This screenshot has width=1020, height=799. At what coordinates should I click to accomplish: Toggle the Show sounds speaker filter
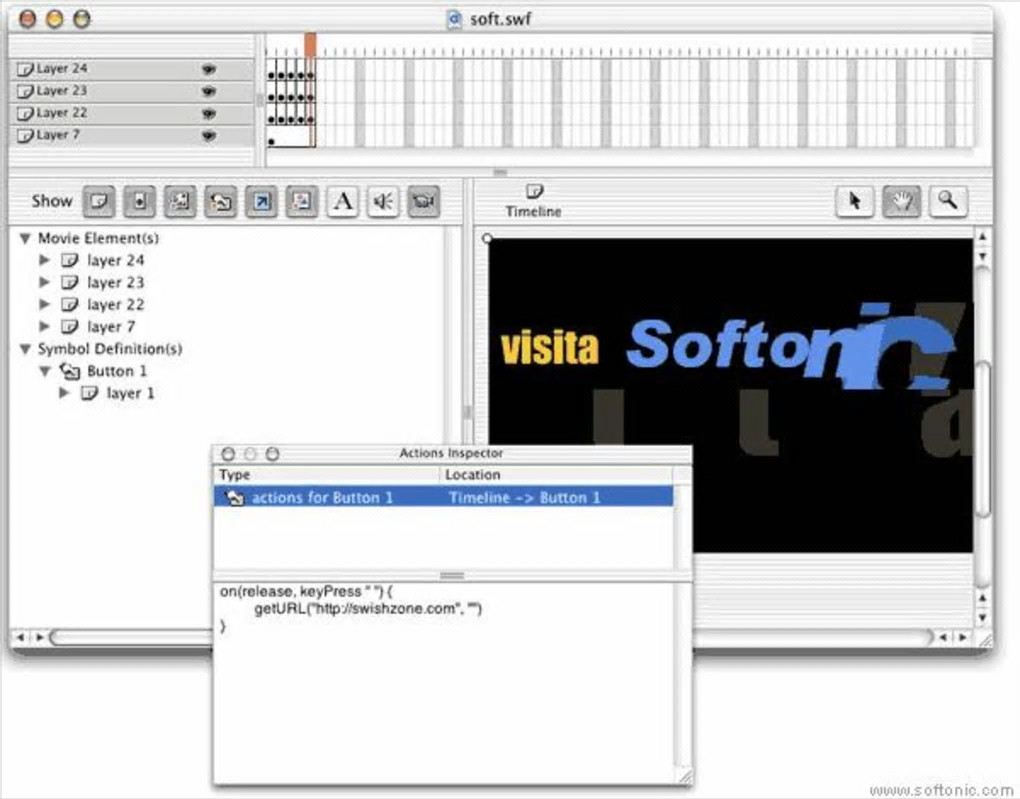point(383,202)
